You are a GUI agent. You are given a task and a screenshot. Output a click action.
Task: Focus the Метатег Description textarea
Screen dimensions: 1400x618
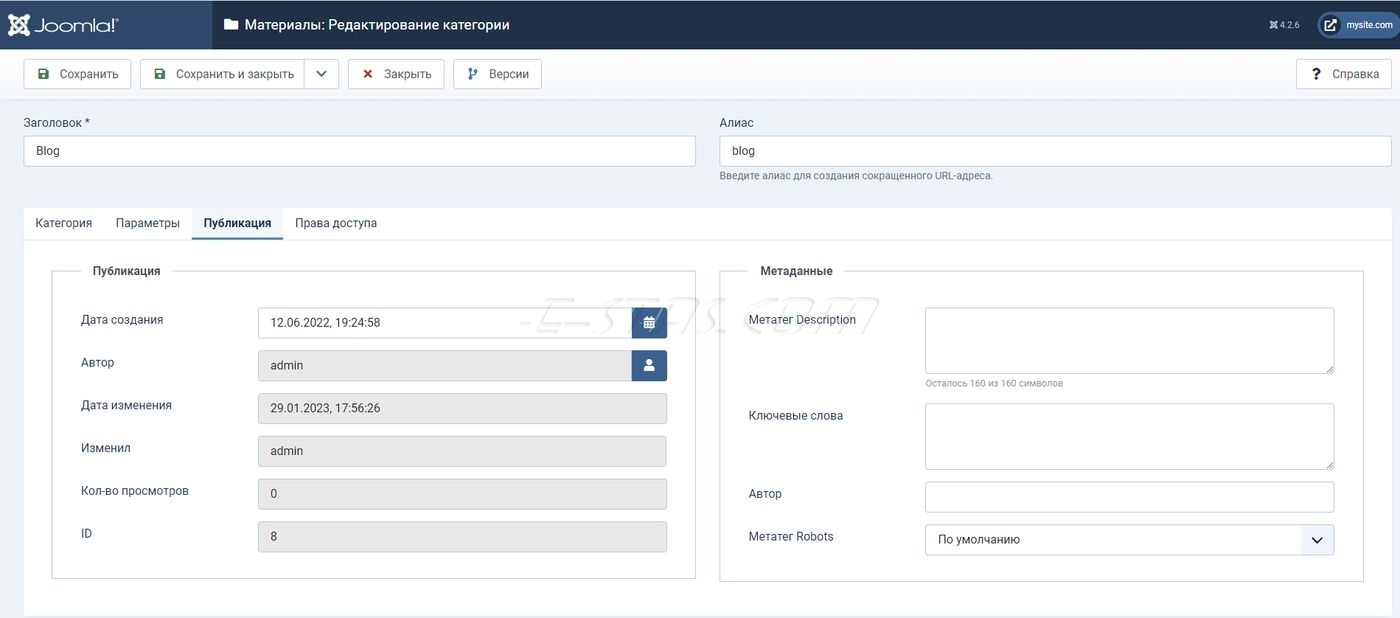(x=1129, y=341)
